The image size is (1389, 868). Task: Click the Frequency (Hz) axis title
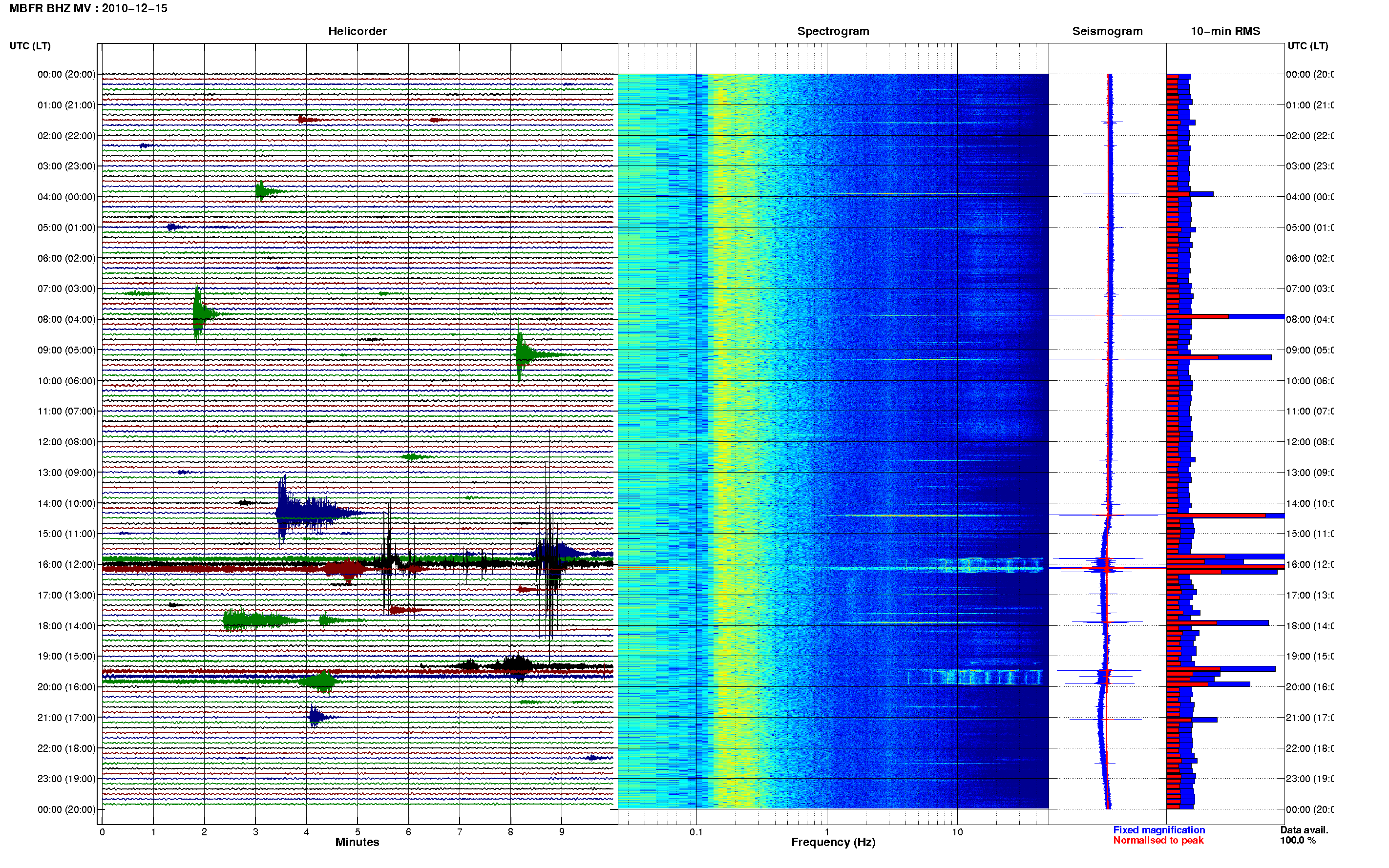click(833, 842)
